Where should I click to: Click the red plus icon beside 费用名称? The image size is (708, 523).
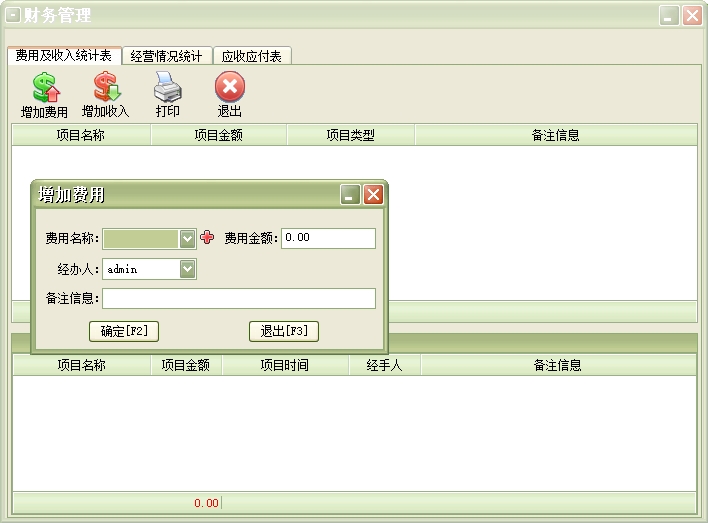(x=207, y=238)
